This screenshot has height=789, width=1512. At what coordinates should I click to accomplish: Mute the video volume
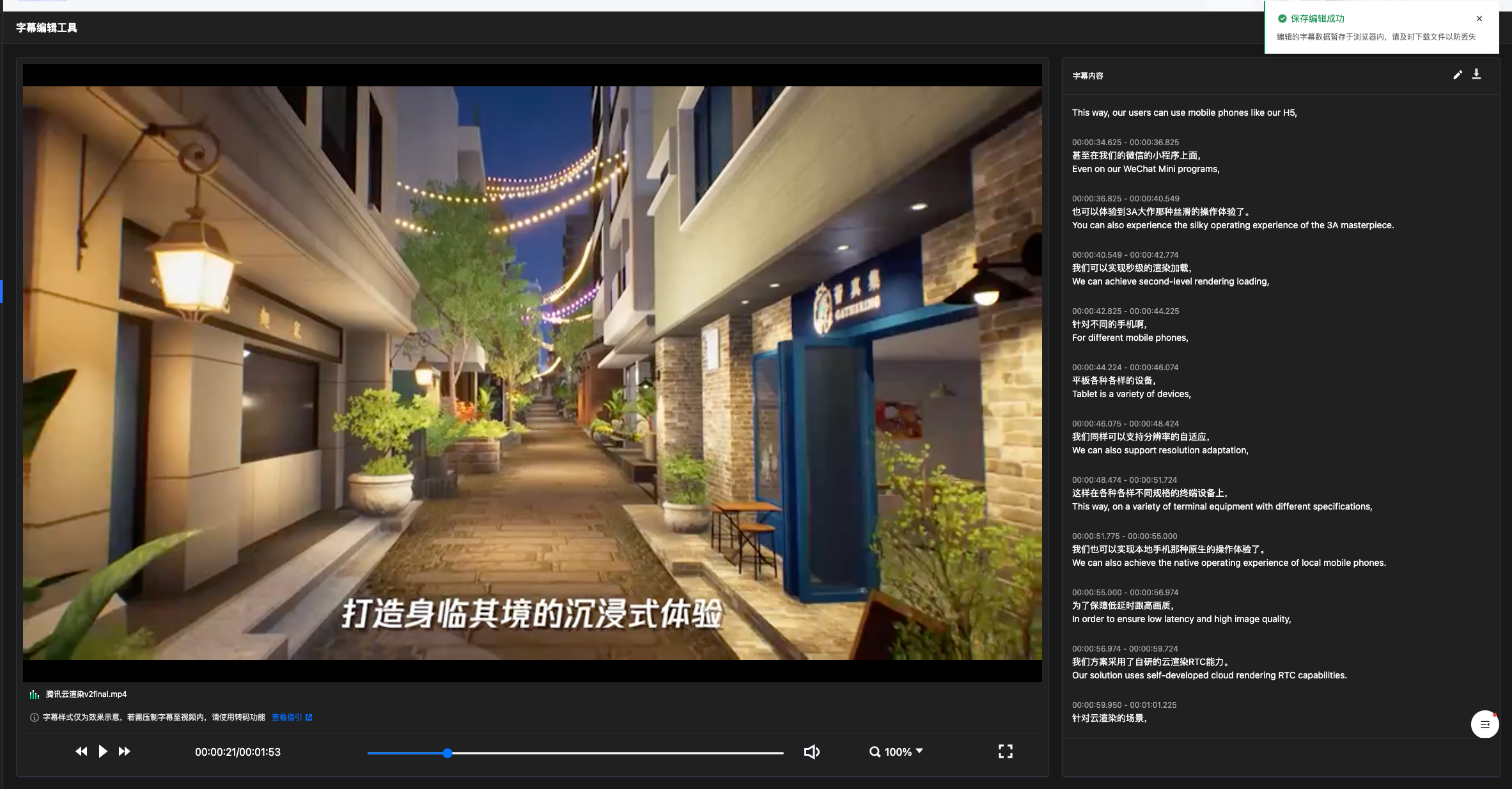[811, 752]
